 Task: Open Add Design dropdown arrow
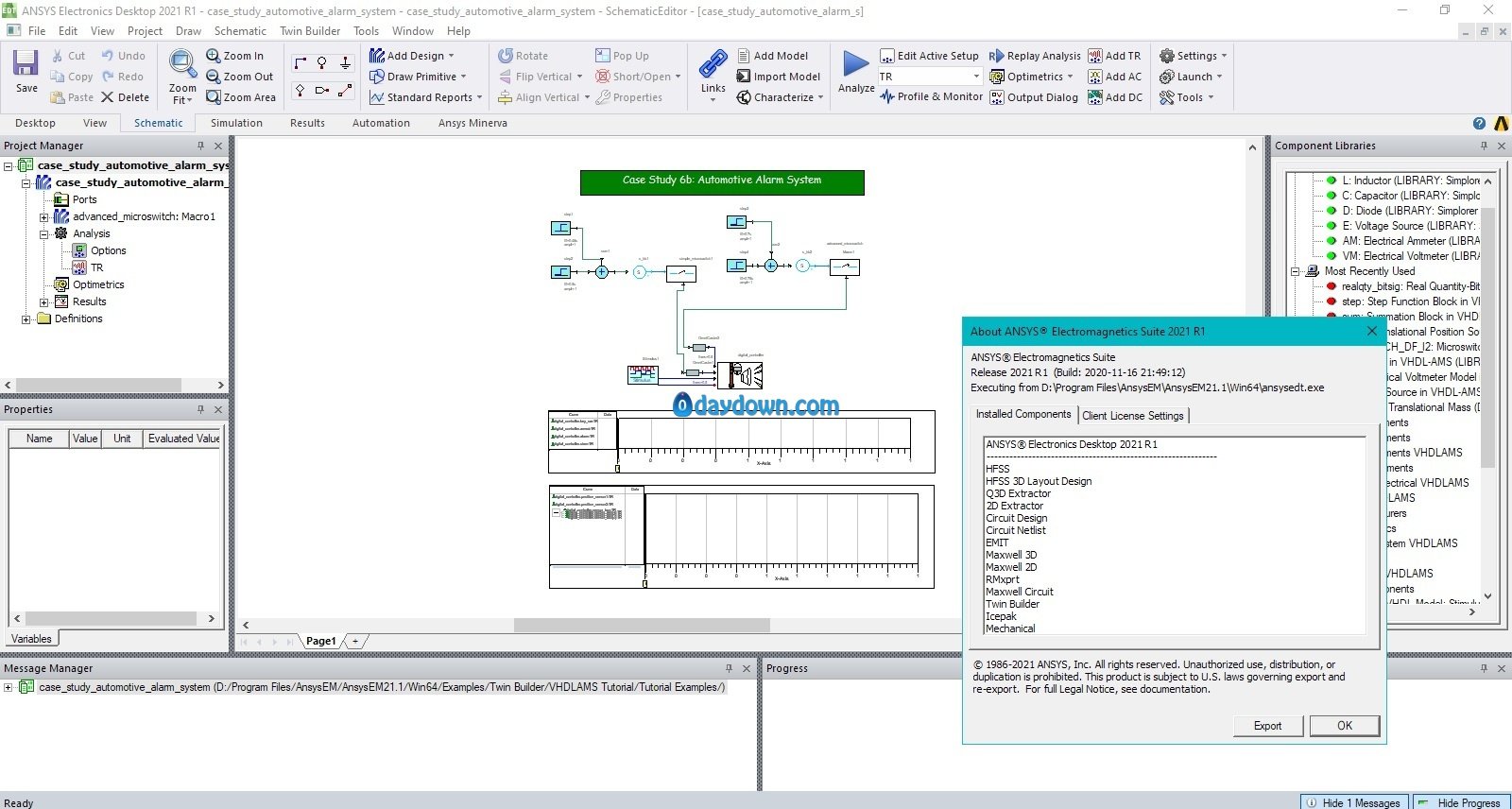(x=452, y=56)
